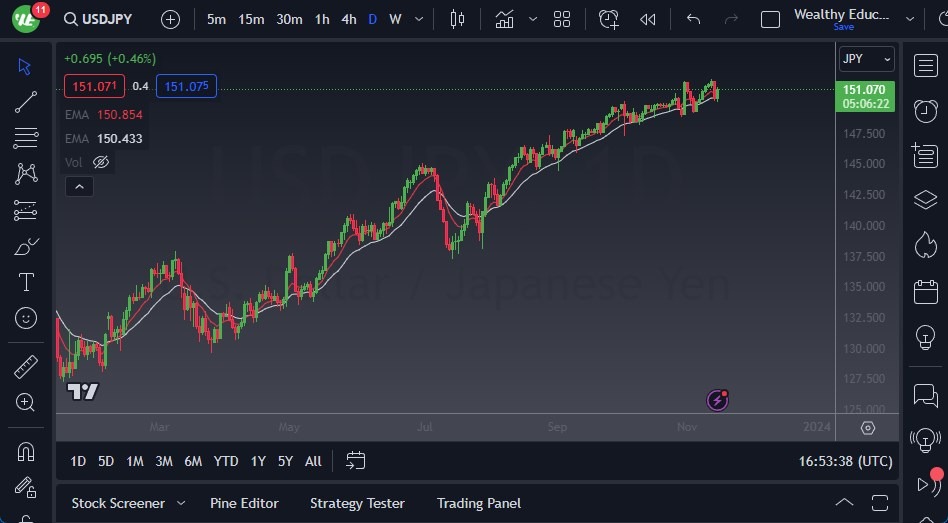The image size is (948, 523).
Task: Open the Watchlist panel icon
Action: pyautogui.click(x=925, y=66)
